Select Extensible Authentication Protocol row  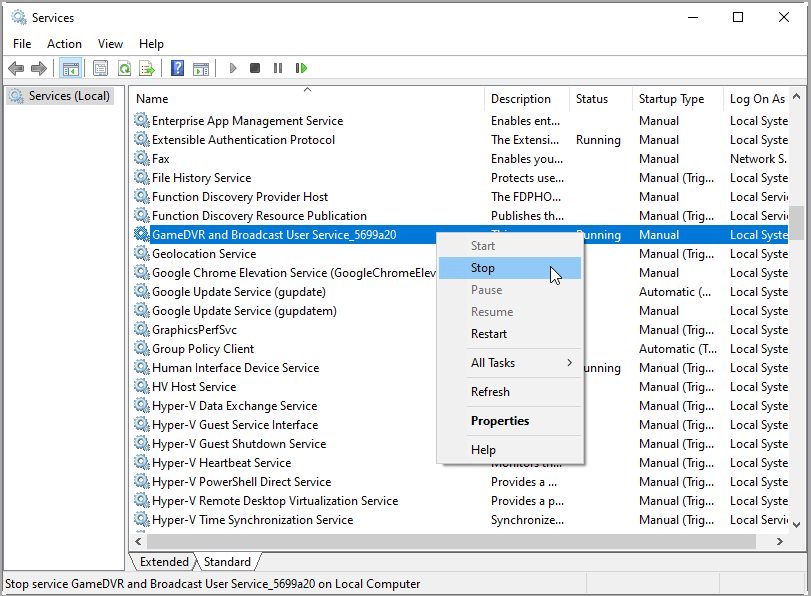460,140
